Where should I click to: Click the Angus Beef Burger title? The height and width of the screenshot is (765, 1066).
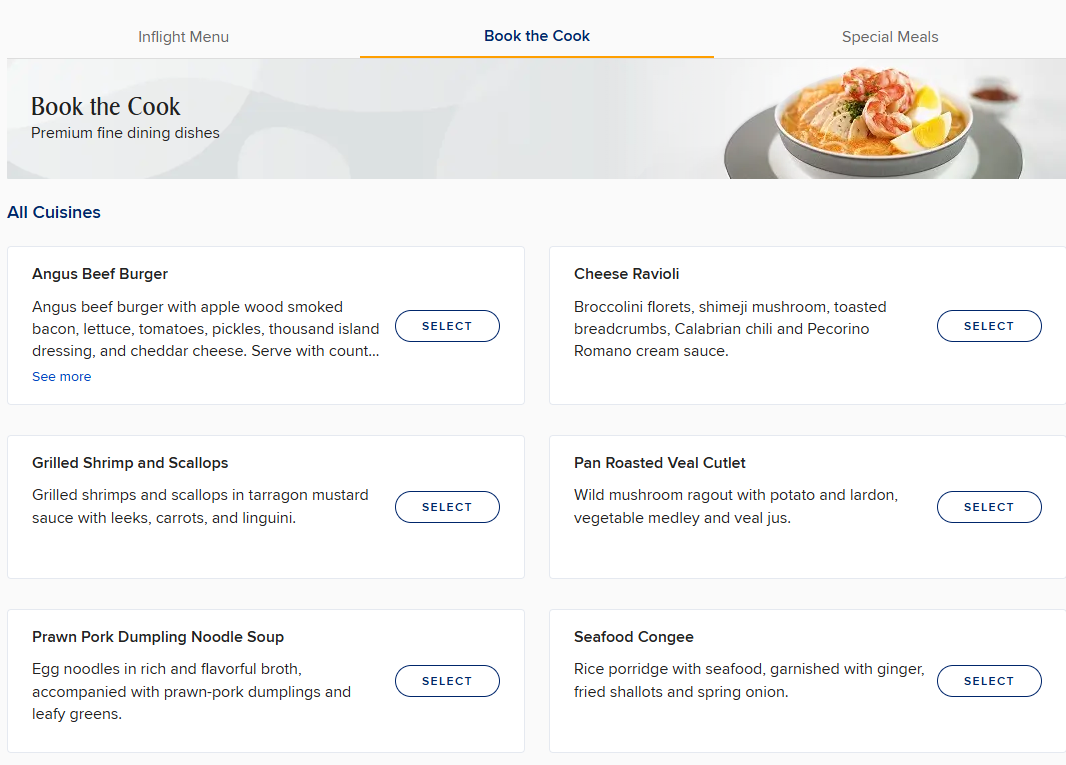point(100,274)
